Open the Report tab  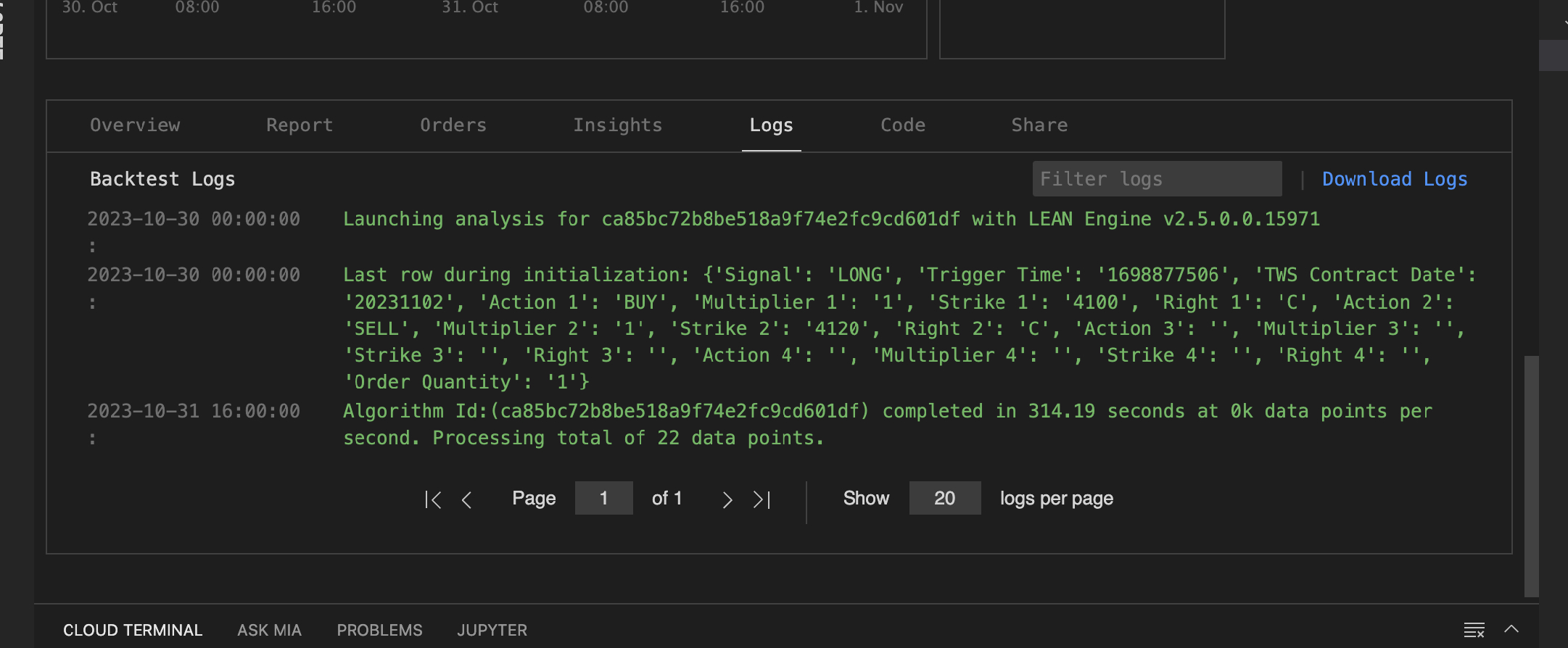[x=300, y=125]
